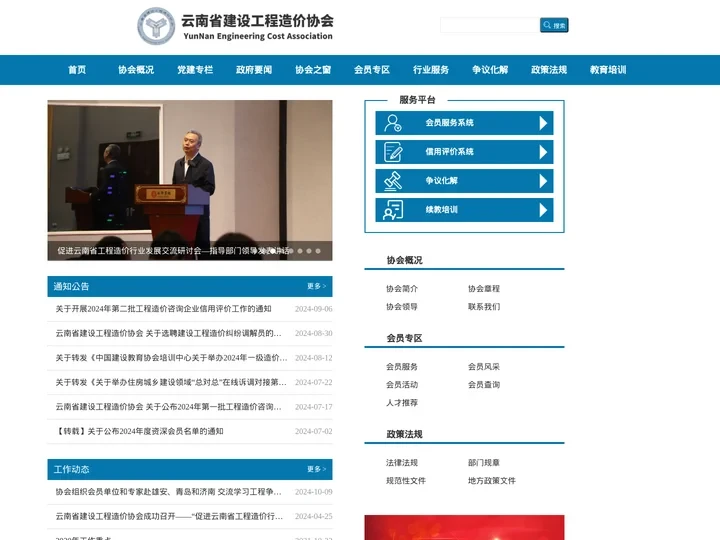720x540 pixels.
Task: Click 协会章程 link
Action: [x=484, y=289]
